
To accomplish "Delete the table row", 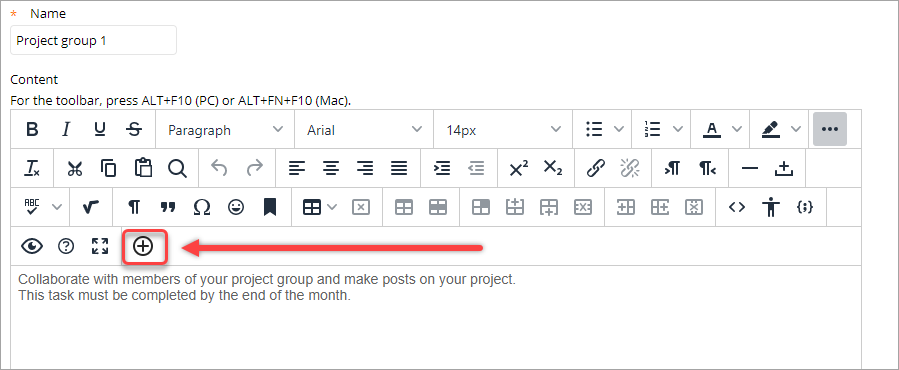I will [x=583, y=207].
